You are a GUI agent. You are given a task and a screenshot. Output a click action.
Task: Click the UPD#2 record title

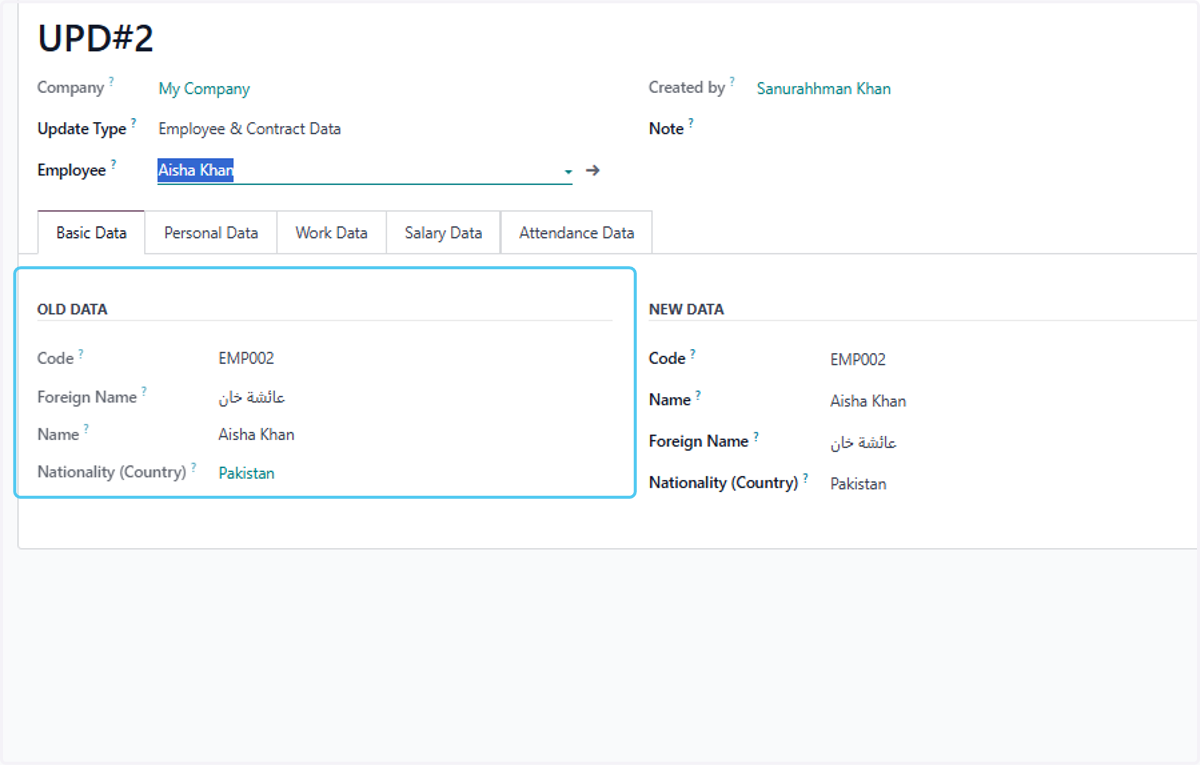(96, 39)
